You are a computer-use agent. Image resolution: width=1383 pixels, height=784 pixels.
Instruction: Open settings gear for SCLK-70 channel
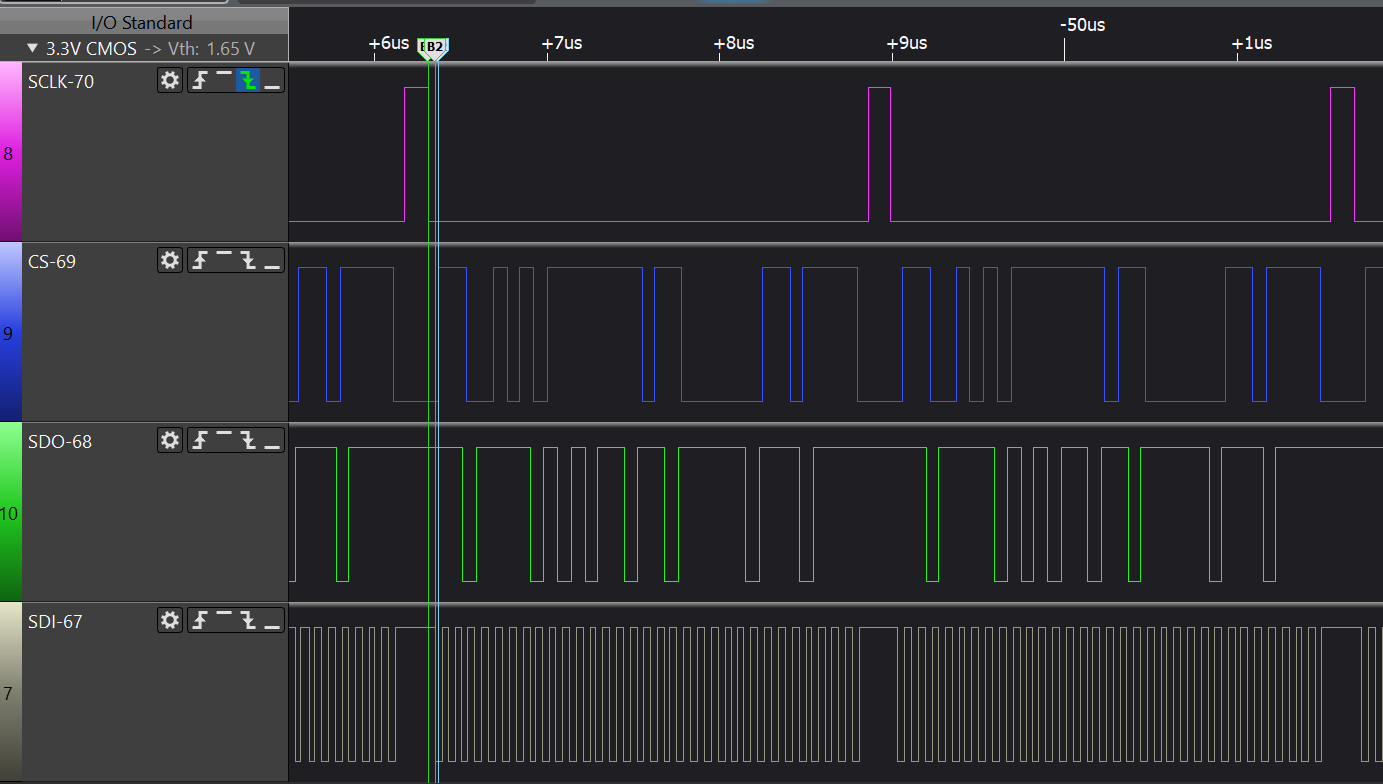[x=170, y=81]
